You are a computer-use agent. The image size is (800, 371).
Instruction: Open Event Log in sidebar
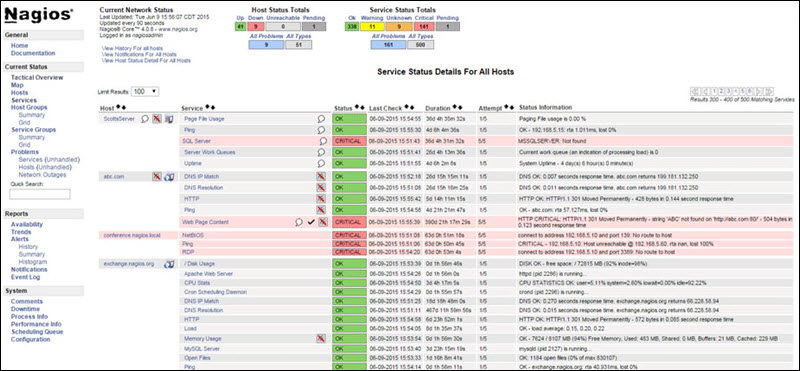click(26, 277)
